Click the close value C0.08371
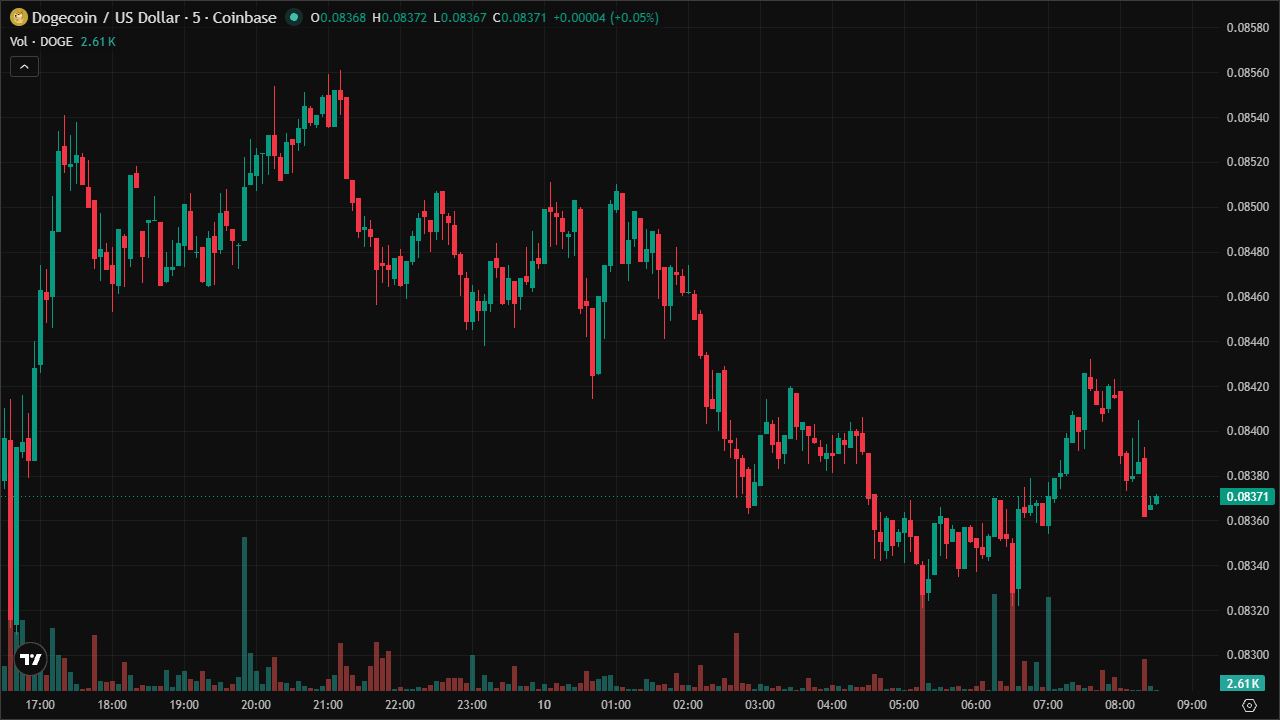The height and width of the screenshot is (720, 1280). pos(519,17)
